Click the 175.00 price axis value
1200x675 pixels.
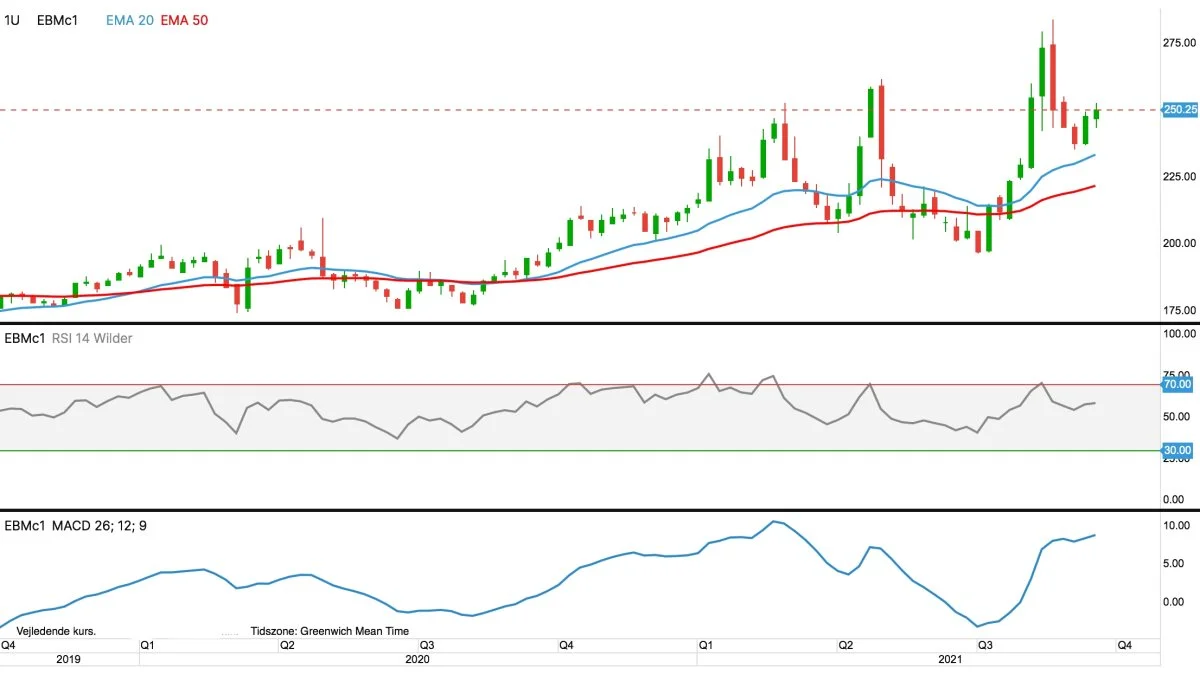coord(1180,310)
